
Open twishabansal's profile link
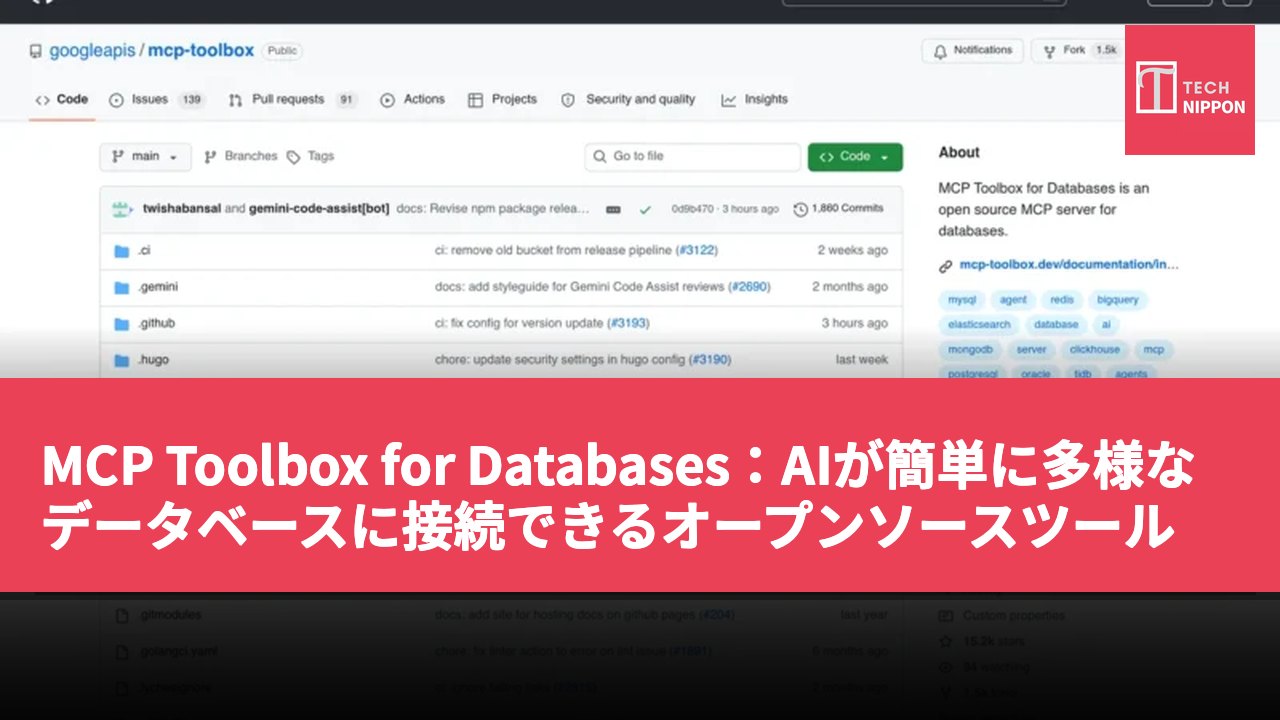(182, 209)
